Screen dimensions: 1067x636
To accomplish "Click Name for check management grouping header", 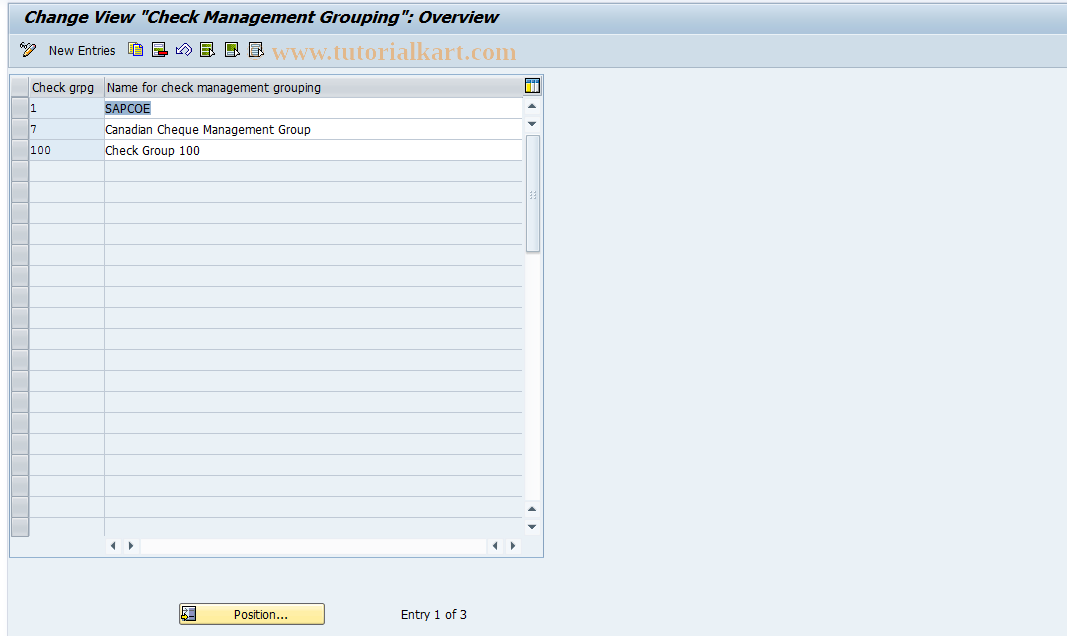I will (x=313, y=87).
